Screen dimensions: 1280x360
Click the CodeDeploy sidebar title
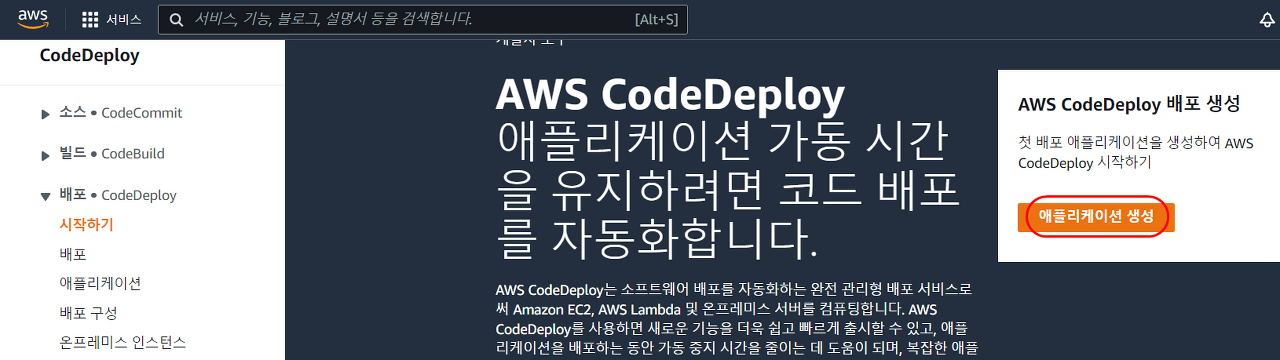(x=90, y=56)
